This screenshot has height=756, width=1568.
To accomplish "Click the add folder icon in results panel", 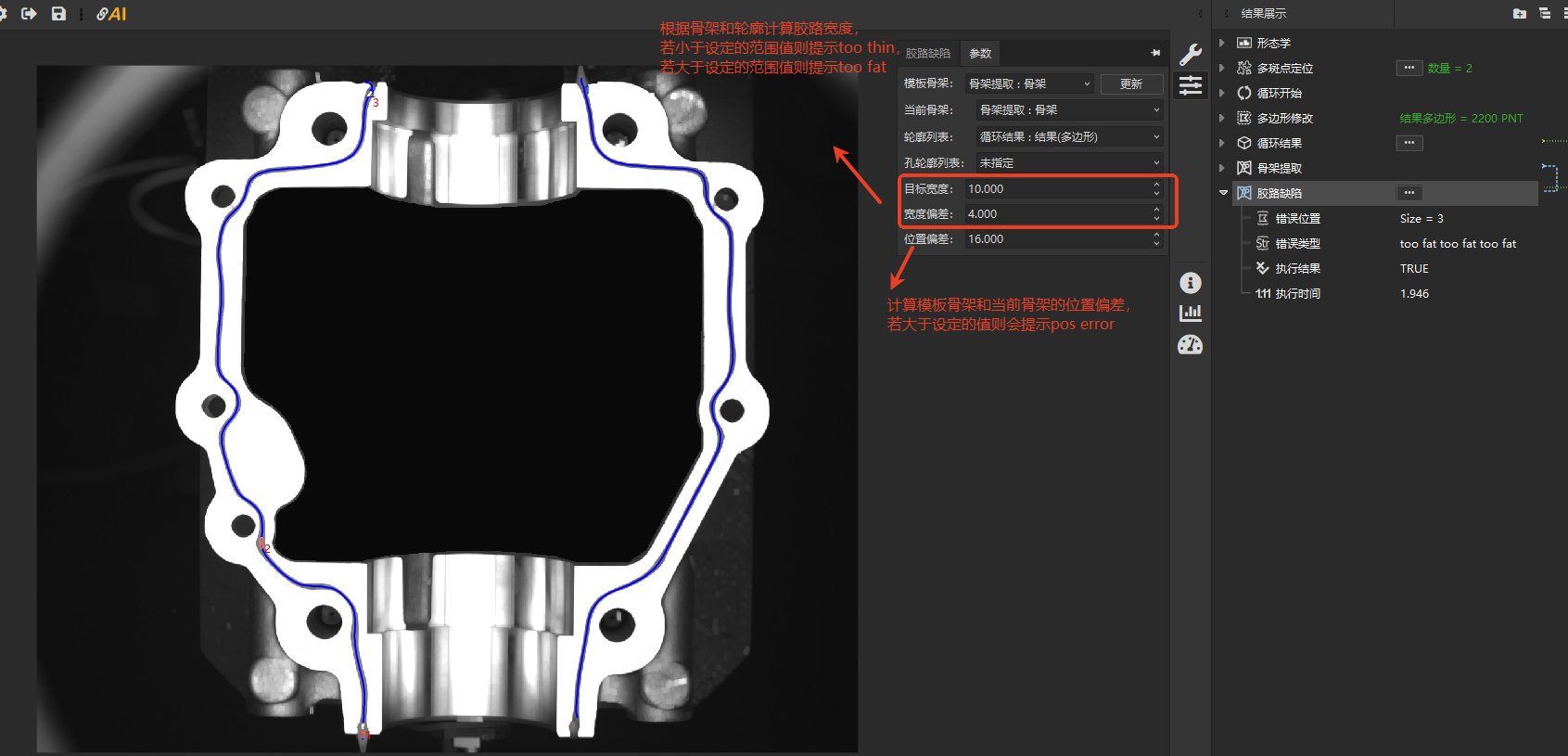I will (x=1519, y=13).
